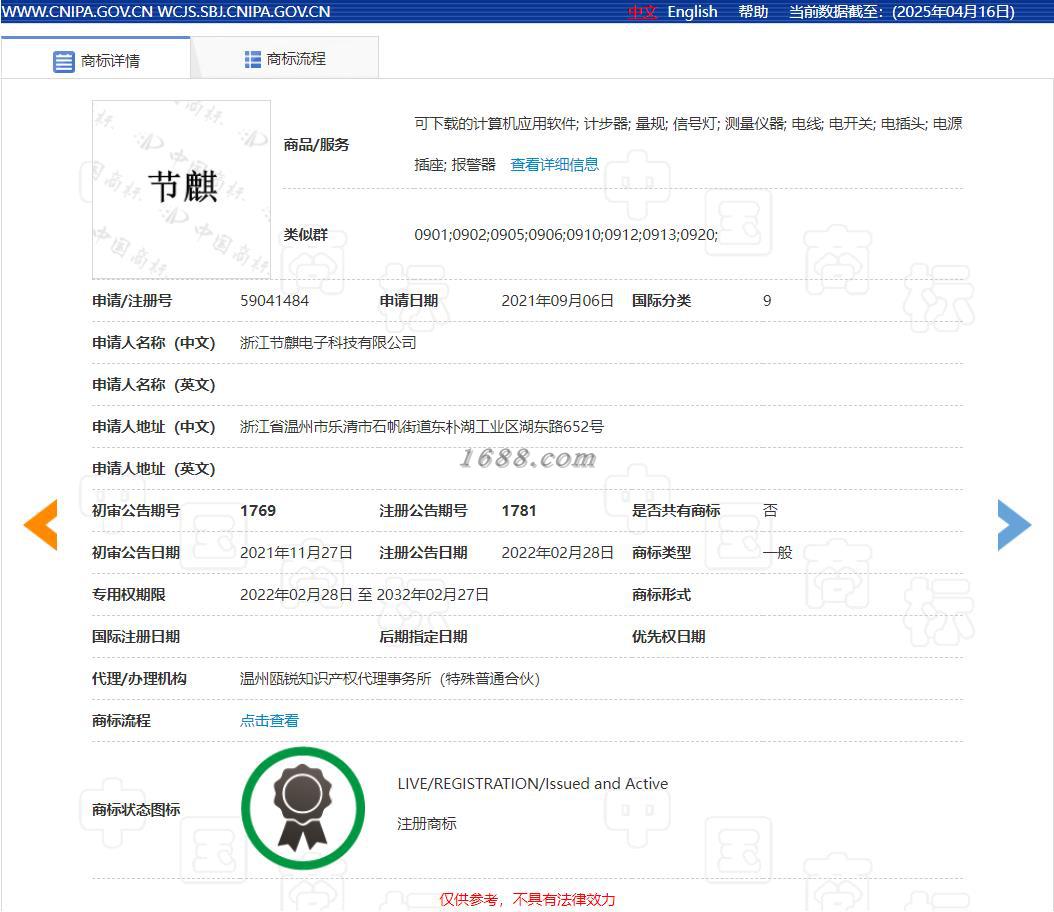Click the 商标流程 tab grid icon

click(253, 59)
